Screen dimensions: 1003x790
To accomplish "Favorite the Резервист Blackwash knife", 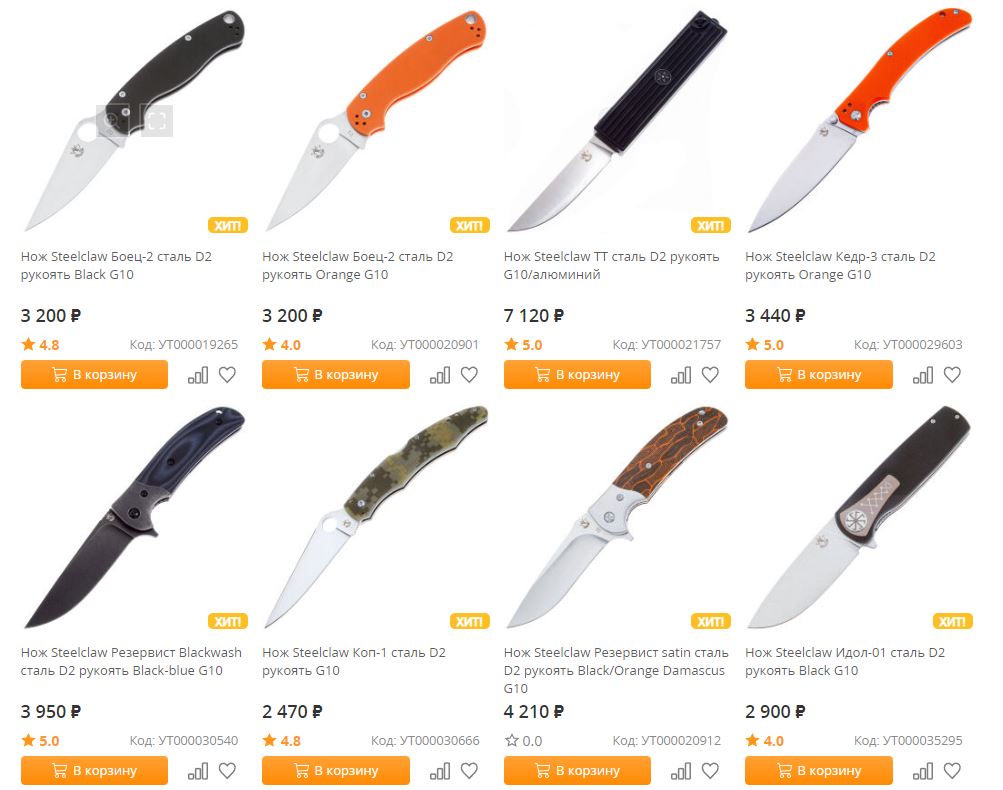I will 227,771.
